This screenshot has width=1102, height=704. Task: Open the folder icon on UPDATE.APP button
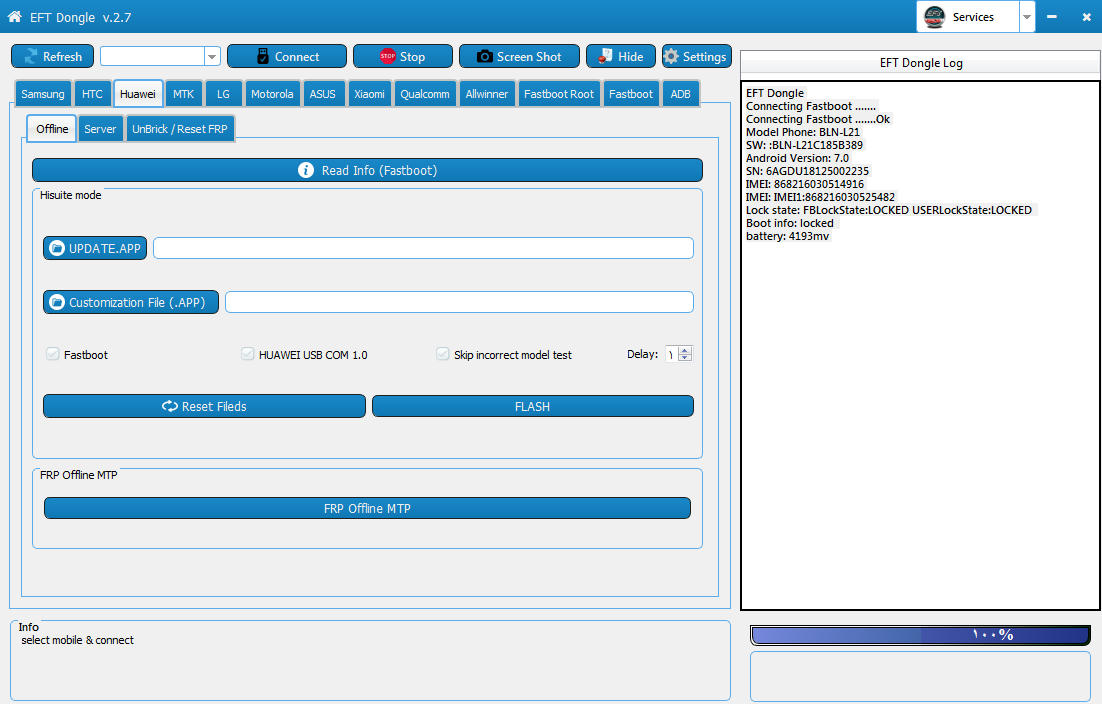tap(57, 248)
